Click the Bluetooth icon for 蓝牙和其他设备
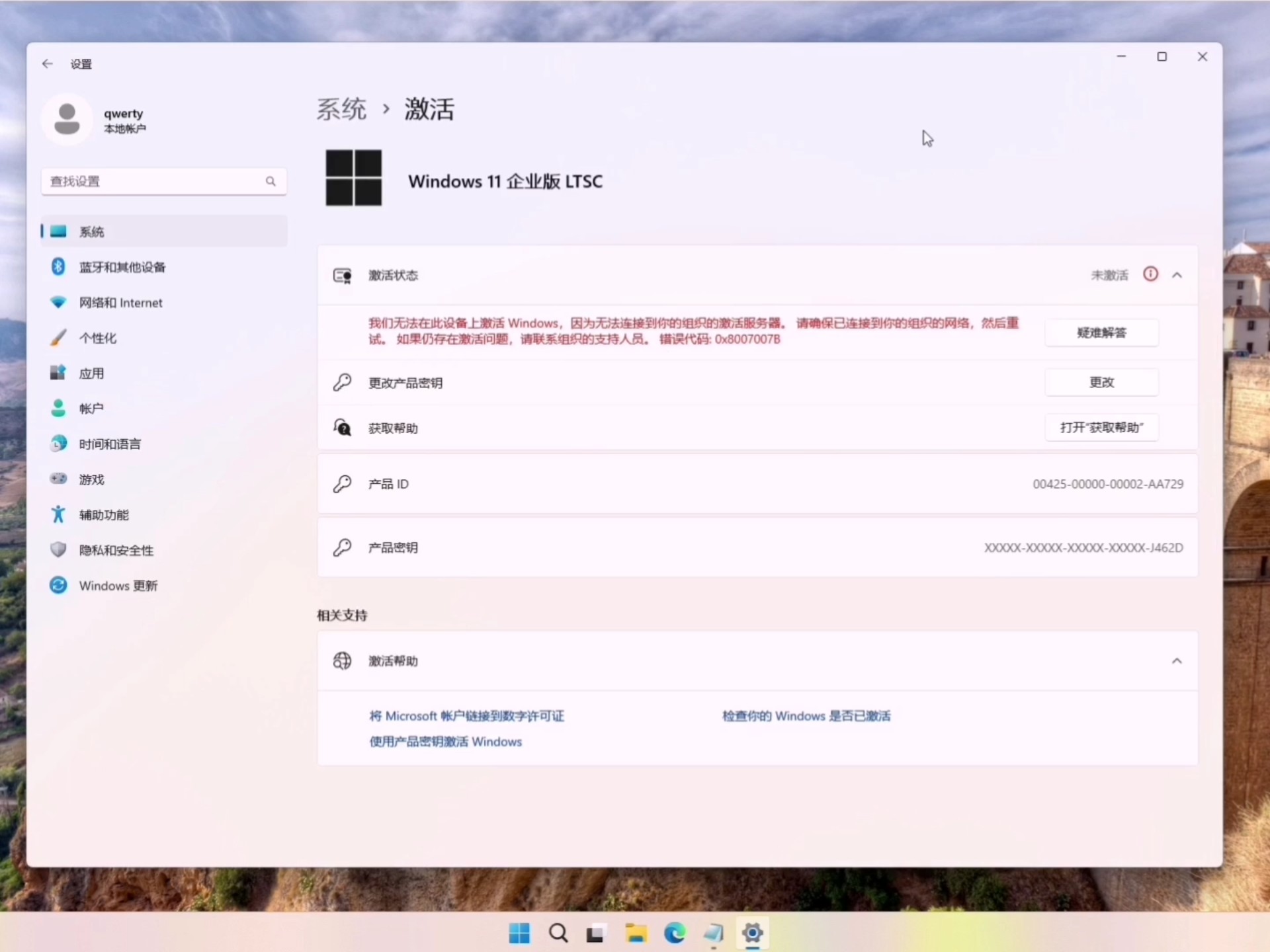The height and width of the screenshot is (952, 1270). 58,266
